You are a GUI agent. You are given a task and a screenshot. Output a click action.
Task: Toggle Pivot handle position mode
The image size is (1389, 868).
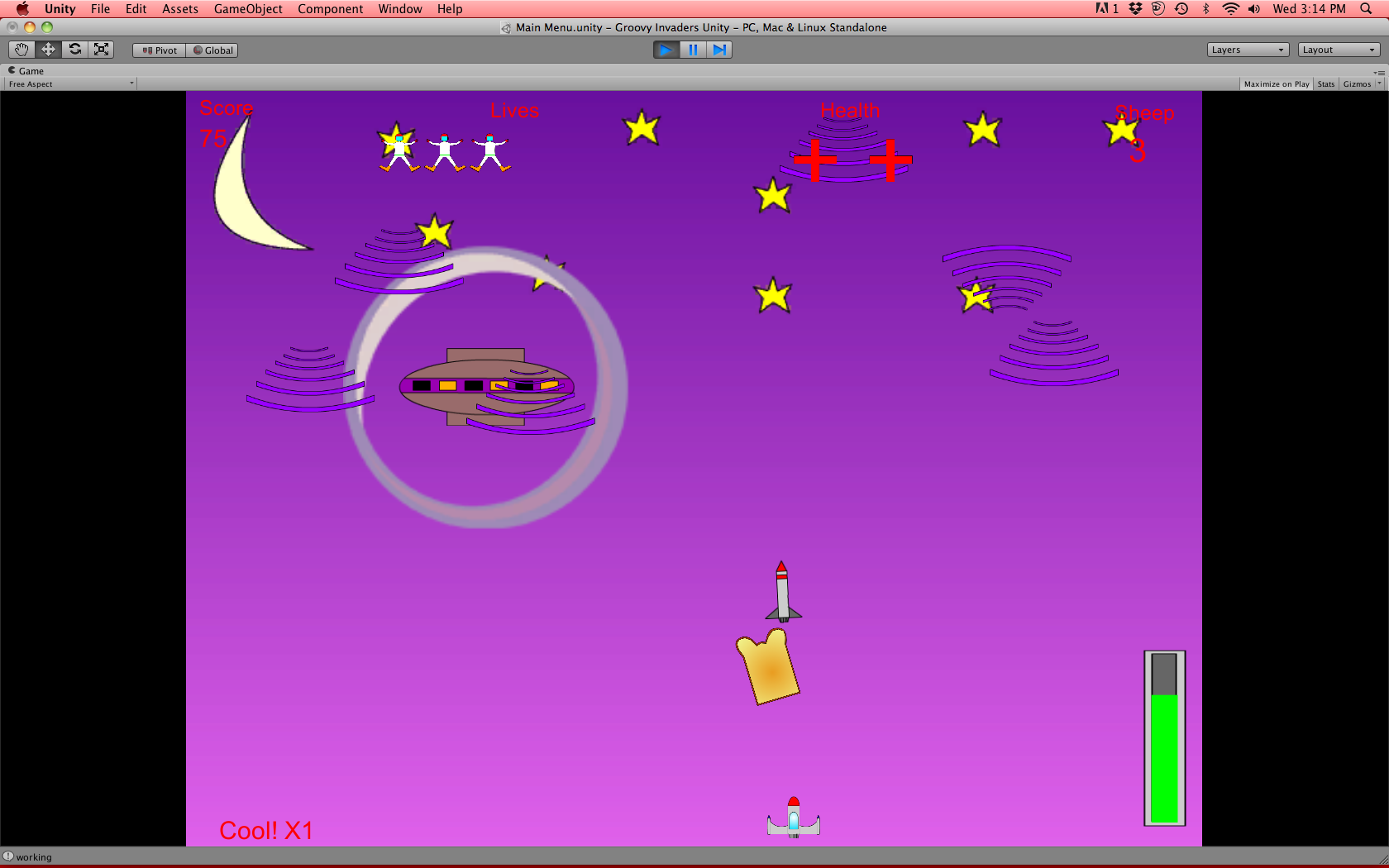tap(160, 50)
